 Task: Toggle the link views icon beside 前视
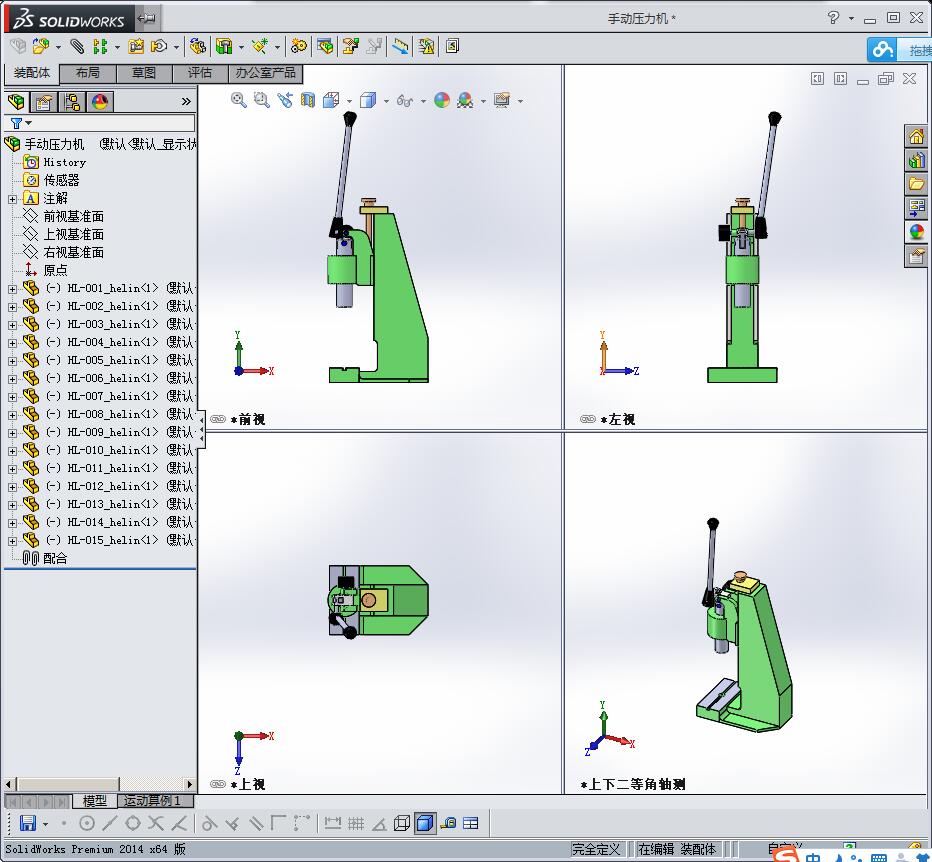(218, 419)
